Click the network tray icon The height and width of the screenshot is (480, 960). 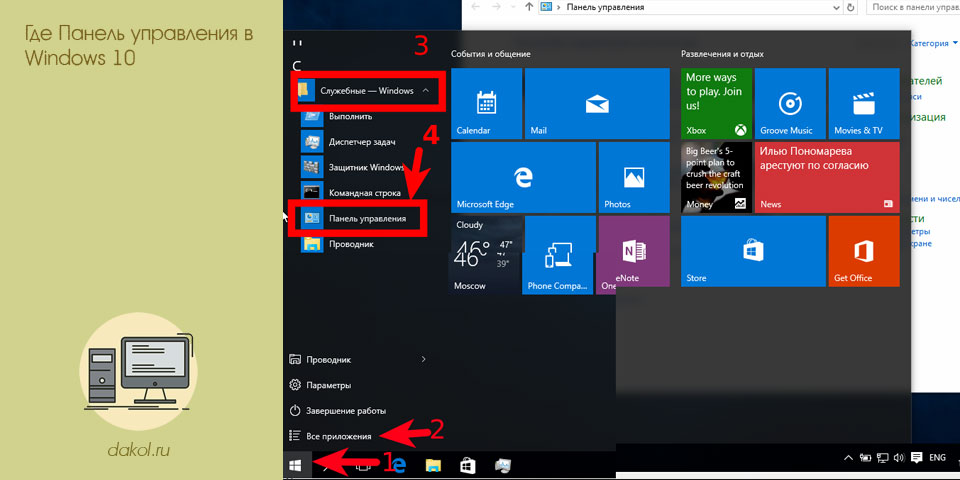[x=883, y=457]
